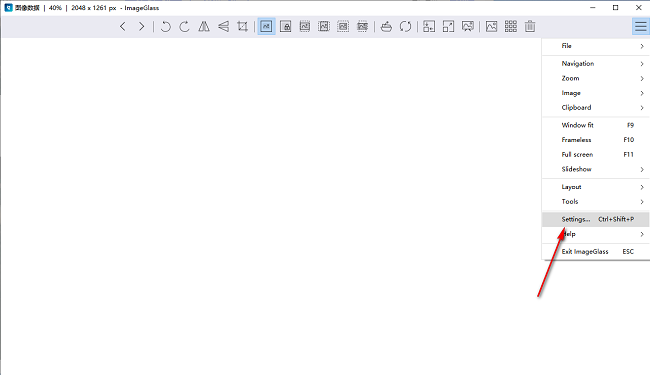The image size is (650, 375).
Task: Delete image with trash can icon
Action: [530, 27]
